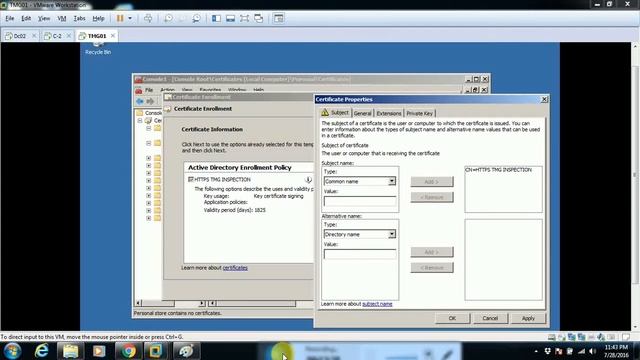
Task: Collapse the Certificates node in Console1 tree
Action: 140,121
